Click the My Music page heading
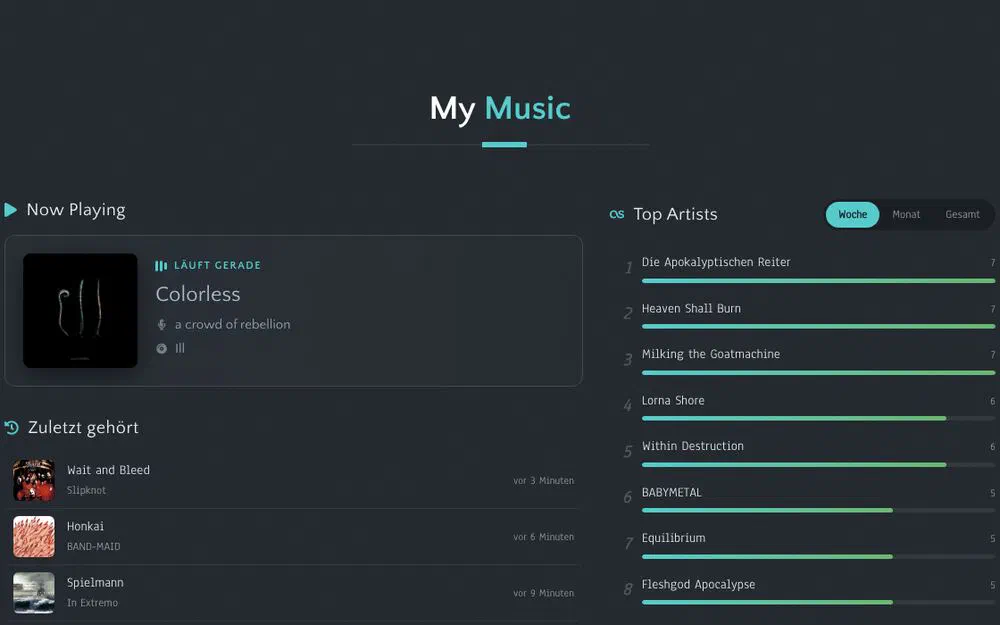Screen dimensions: 1000x625 click(x=500, y=108)
